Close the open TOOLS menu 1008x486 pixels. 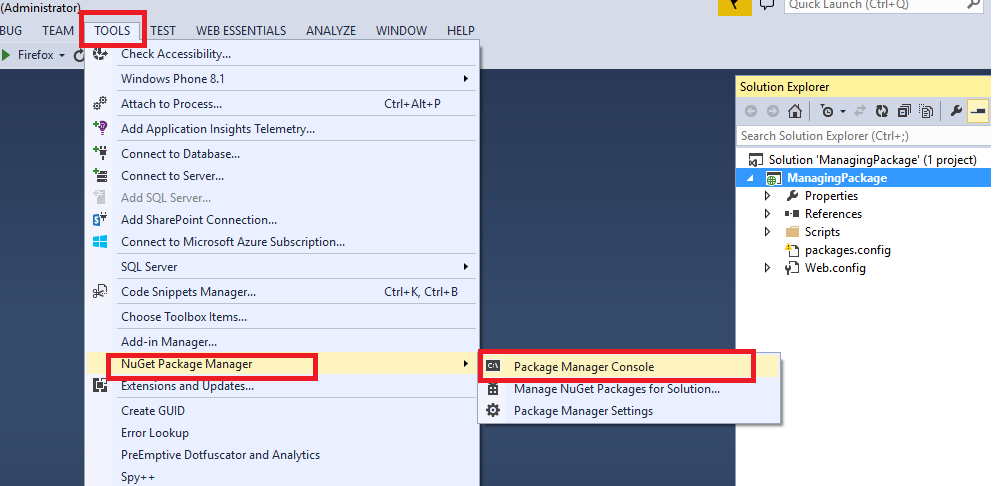(112, 30)
